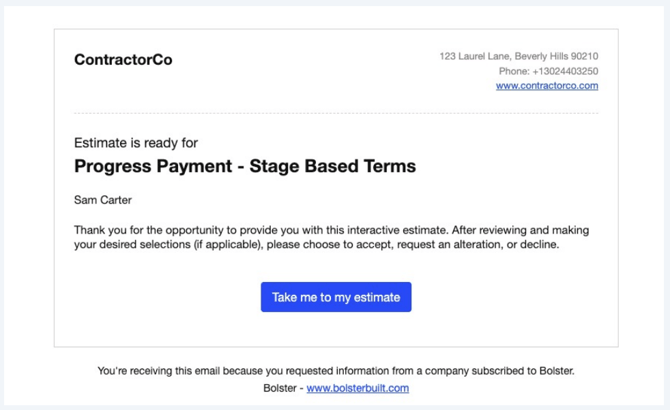The width and height of the screenshot is (670, 410).
Task: Click the "Phone:" label in header
Action: pos(514,71)
